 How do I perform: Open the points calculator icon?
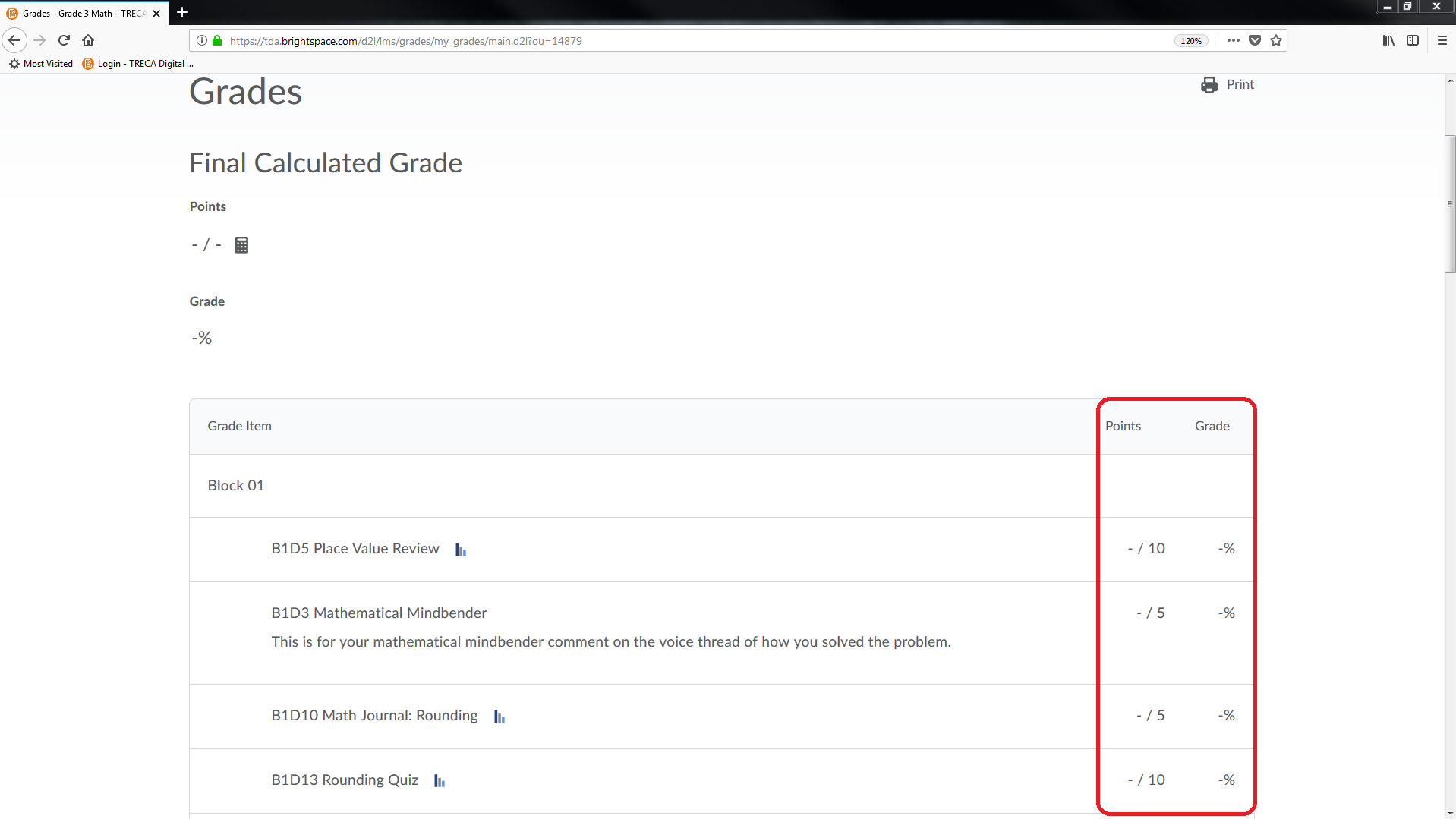click(x=241, y=244)
